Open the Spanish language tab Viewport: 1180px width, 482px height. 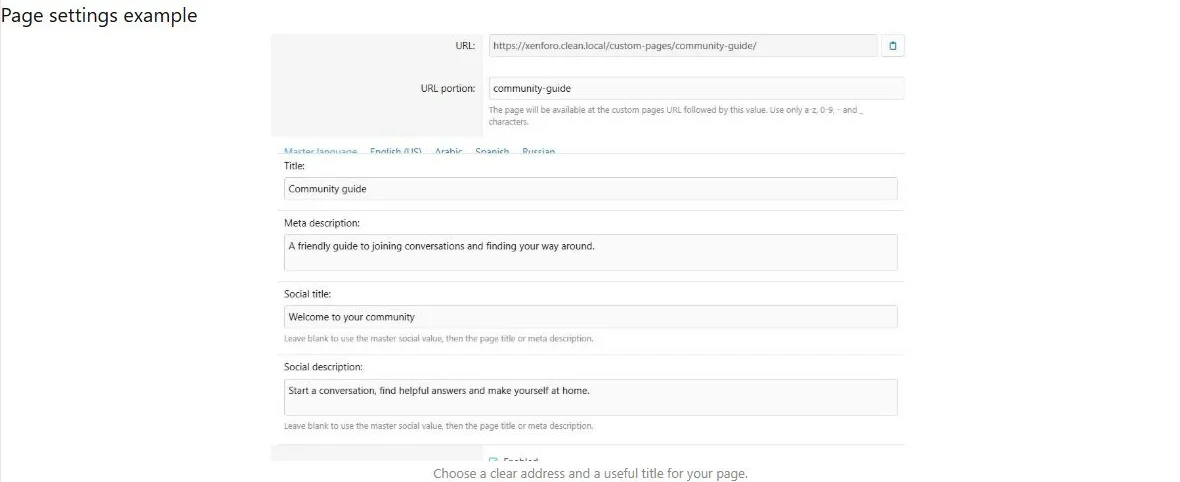pyautogui.click(x=492, y=151)
